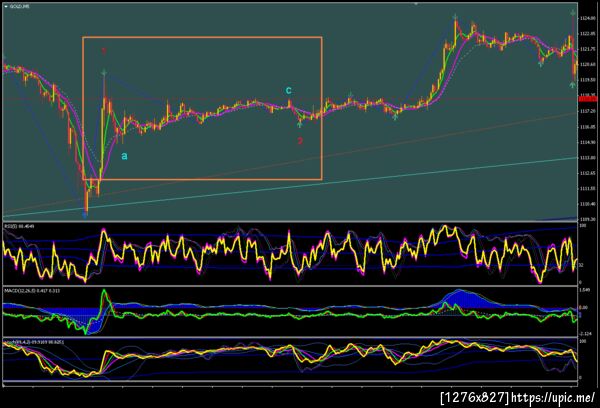Click the red wave label '2'
Screen dimensions: 600x408
[300, 141]
